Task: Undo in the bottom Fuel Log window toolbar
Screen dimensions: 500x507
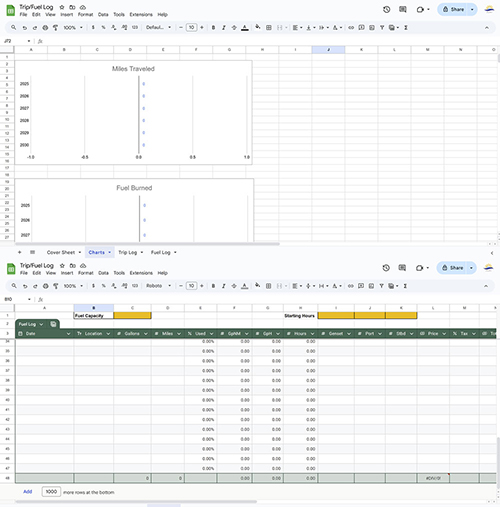Action: [x=25, y=286]
